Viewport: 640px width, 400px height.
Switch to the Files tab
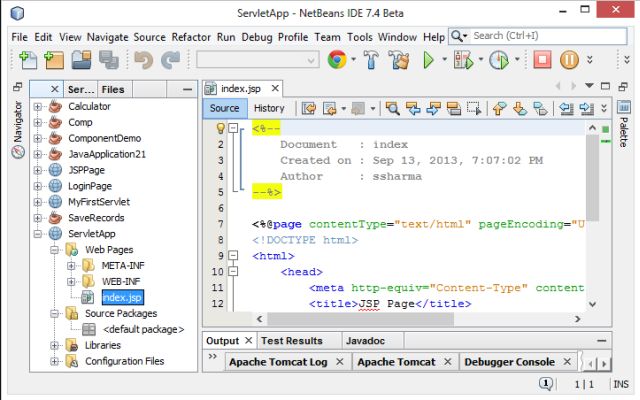113,89
